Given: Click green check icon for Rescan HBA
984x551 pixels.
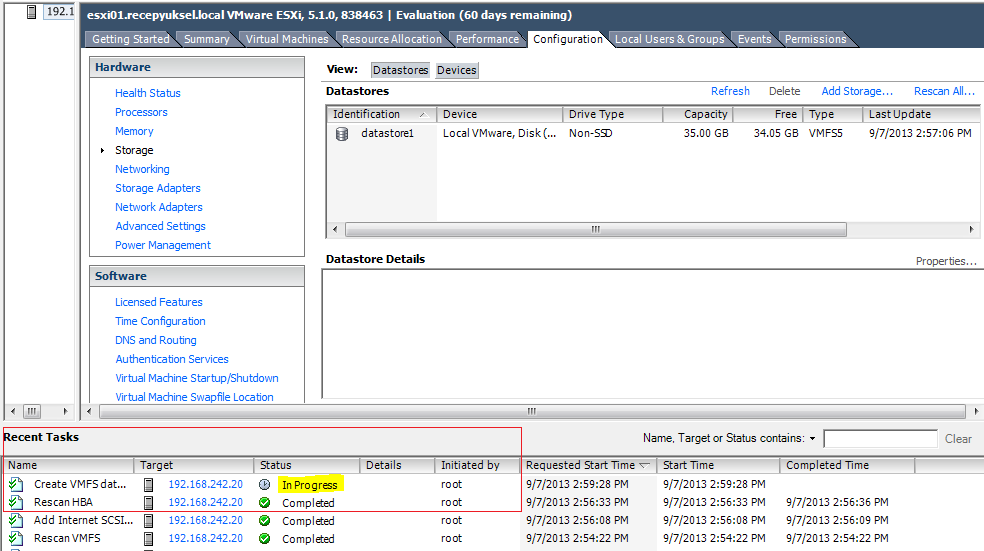Looking at the screenshot, I should click(265, 503).
